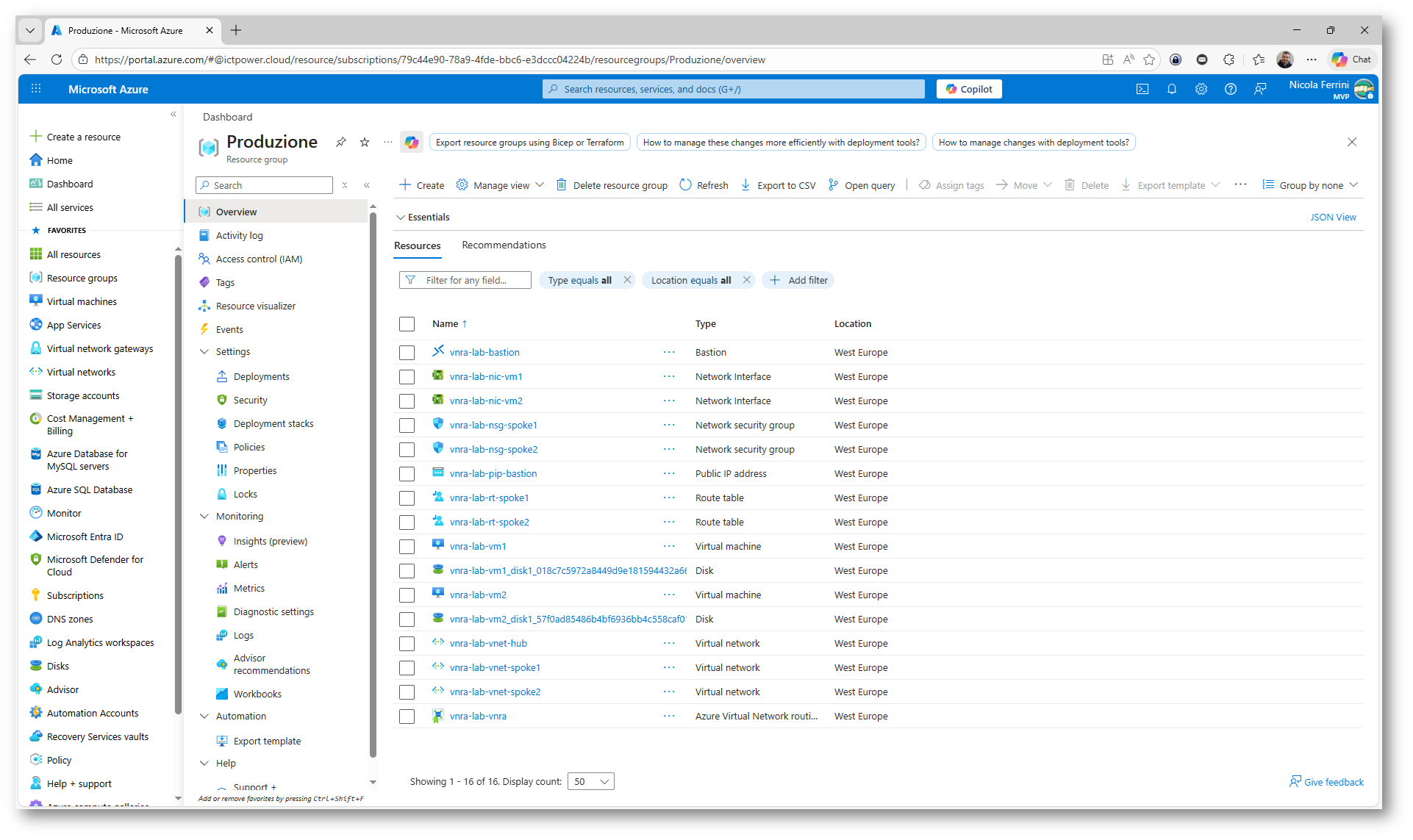Viewport: 1413px width, 840px height.
Task: Check the box for vnra-lab-bastion
Action: 407,353
